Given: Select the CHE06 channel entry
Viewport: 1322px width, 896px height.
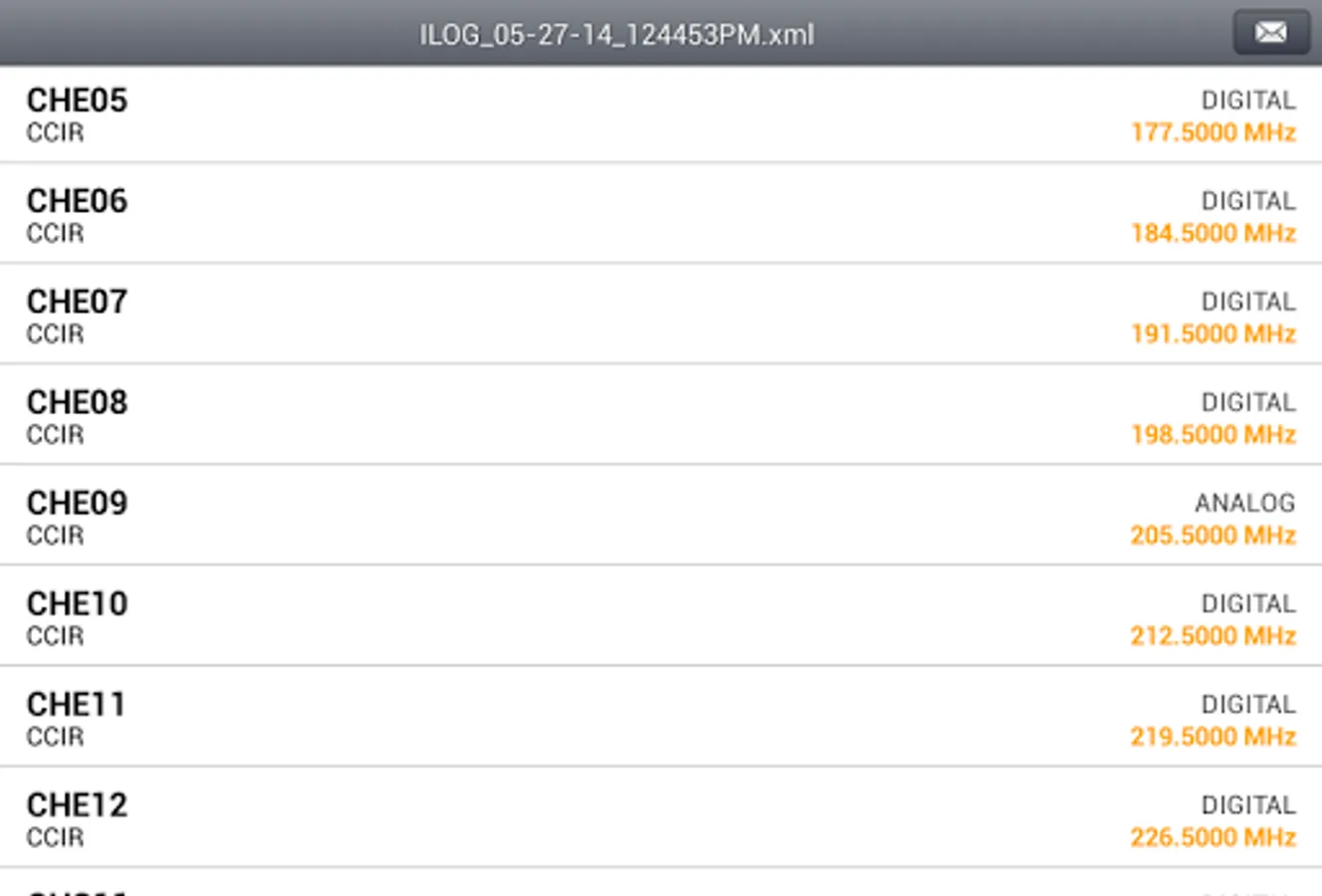Looking at the screenshot, I should point(661,214).
